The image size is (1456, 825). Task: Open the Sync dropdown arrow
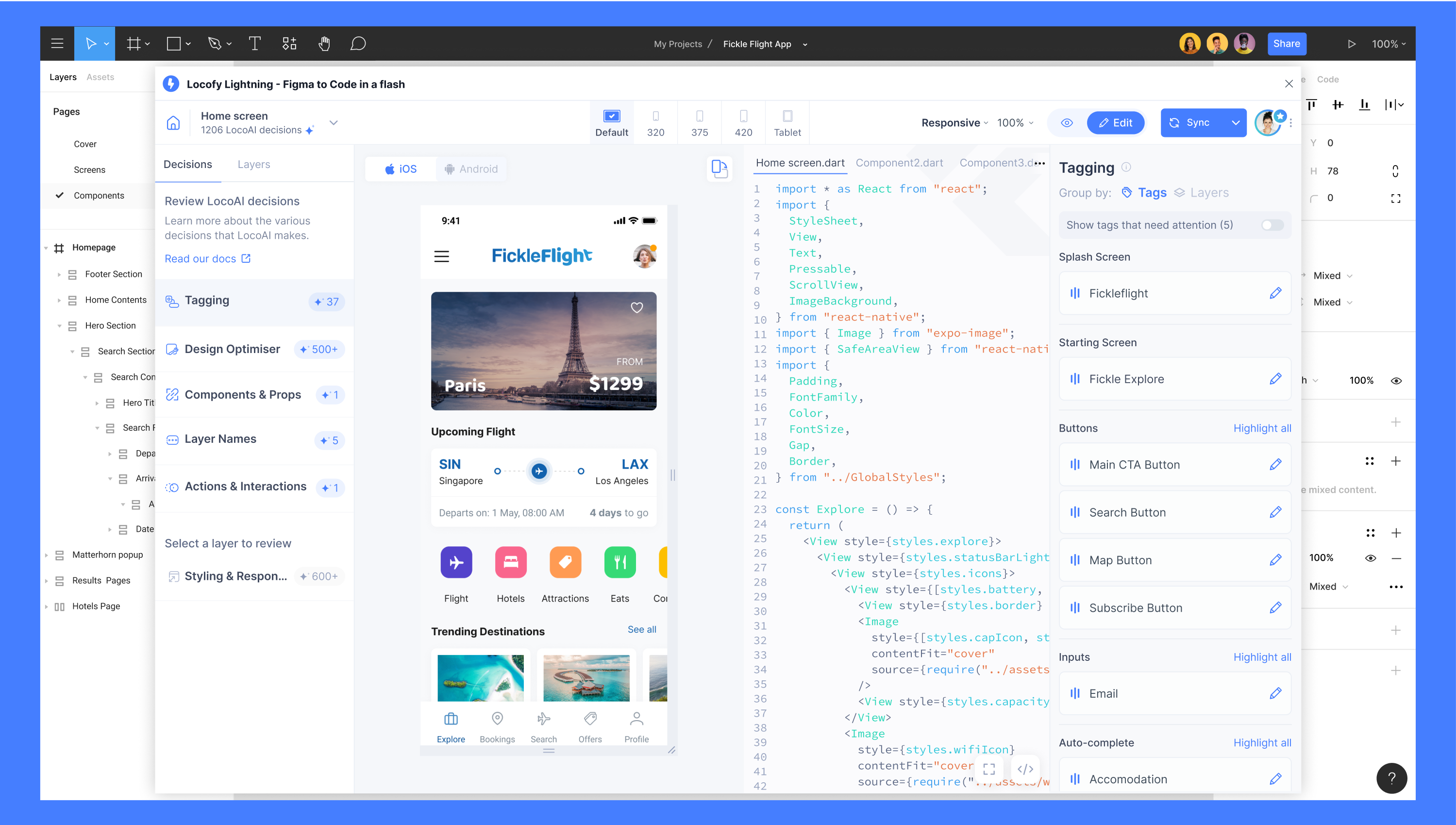(1236, 122)
